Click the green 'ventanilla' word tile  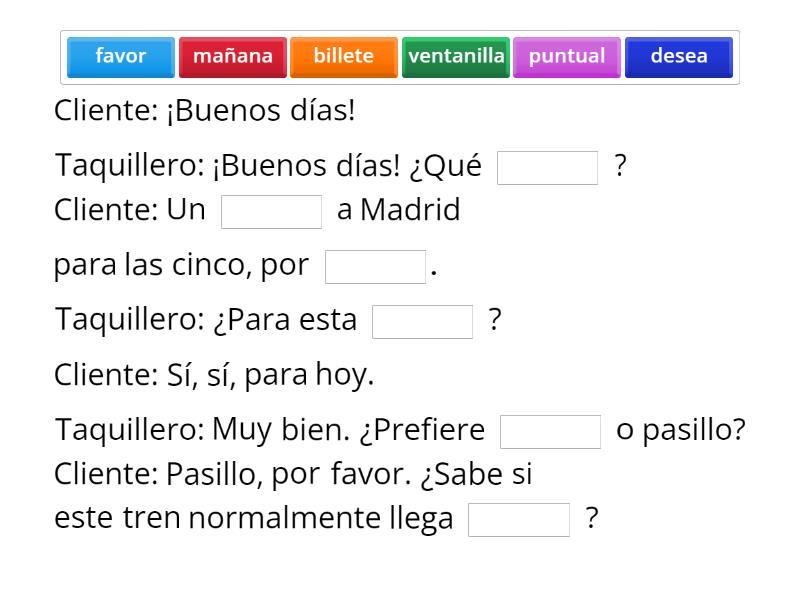(456, 57)
